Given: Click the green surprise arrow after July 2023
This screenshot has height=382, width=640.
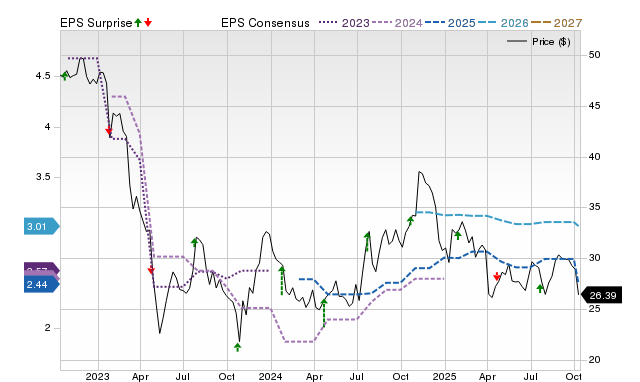Looking at the screenshot, I should (x=194, y=242).
